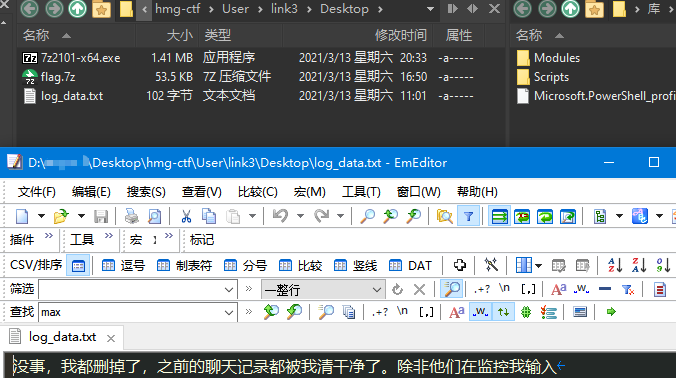Click the Print icon

(x=131, y=216)
